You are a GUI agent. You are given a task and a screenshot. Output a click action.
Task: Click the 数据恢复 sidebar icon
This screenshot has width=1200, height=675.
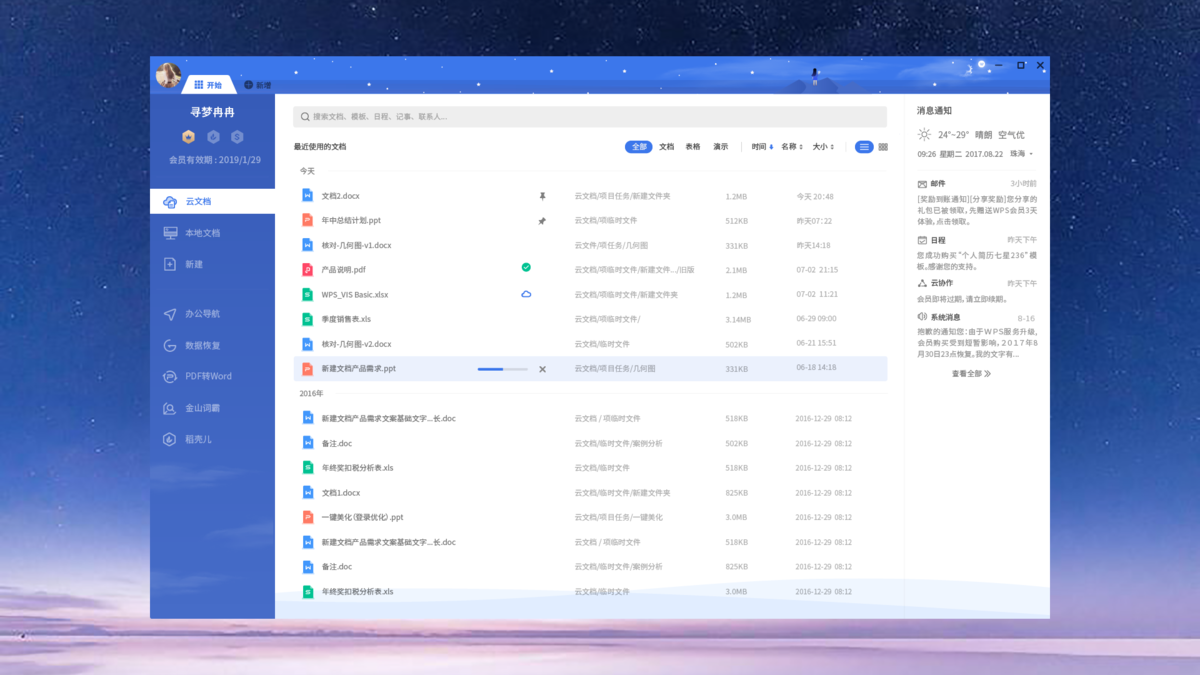pos(170,345)
